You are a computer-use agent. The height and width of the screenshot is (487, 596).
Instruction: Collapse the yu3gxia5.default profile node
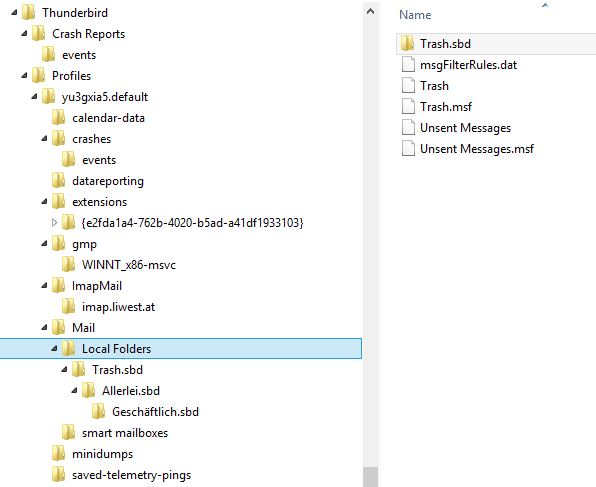pyautogui.click(x=35, y=96)
